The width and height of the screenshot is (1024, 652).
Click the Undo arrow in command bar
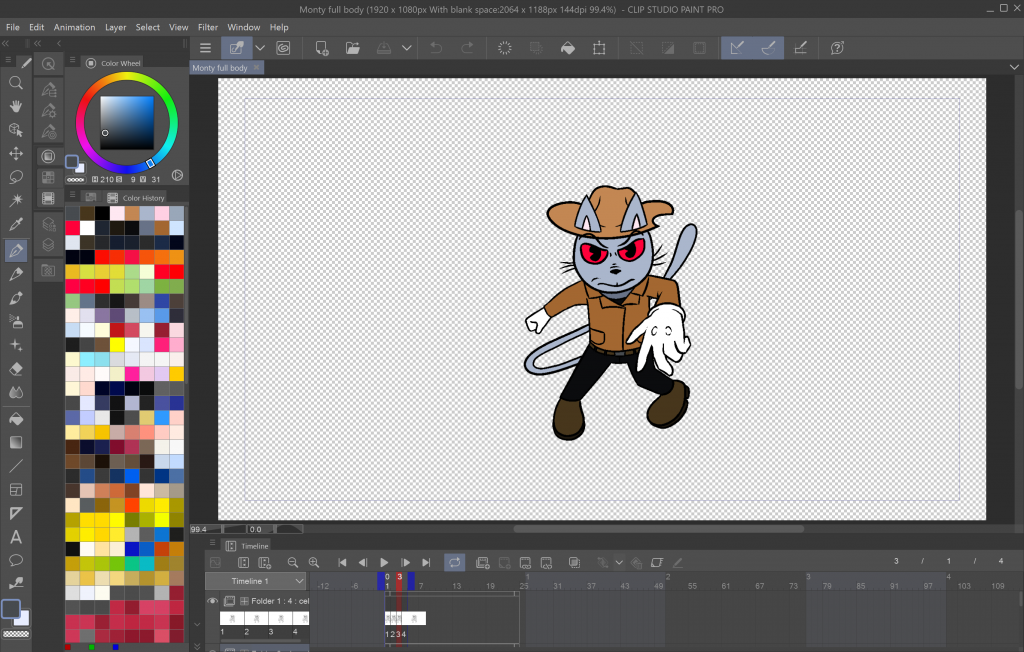(x=436, y=48)
